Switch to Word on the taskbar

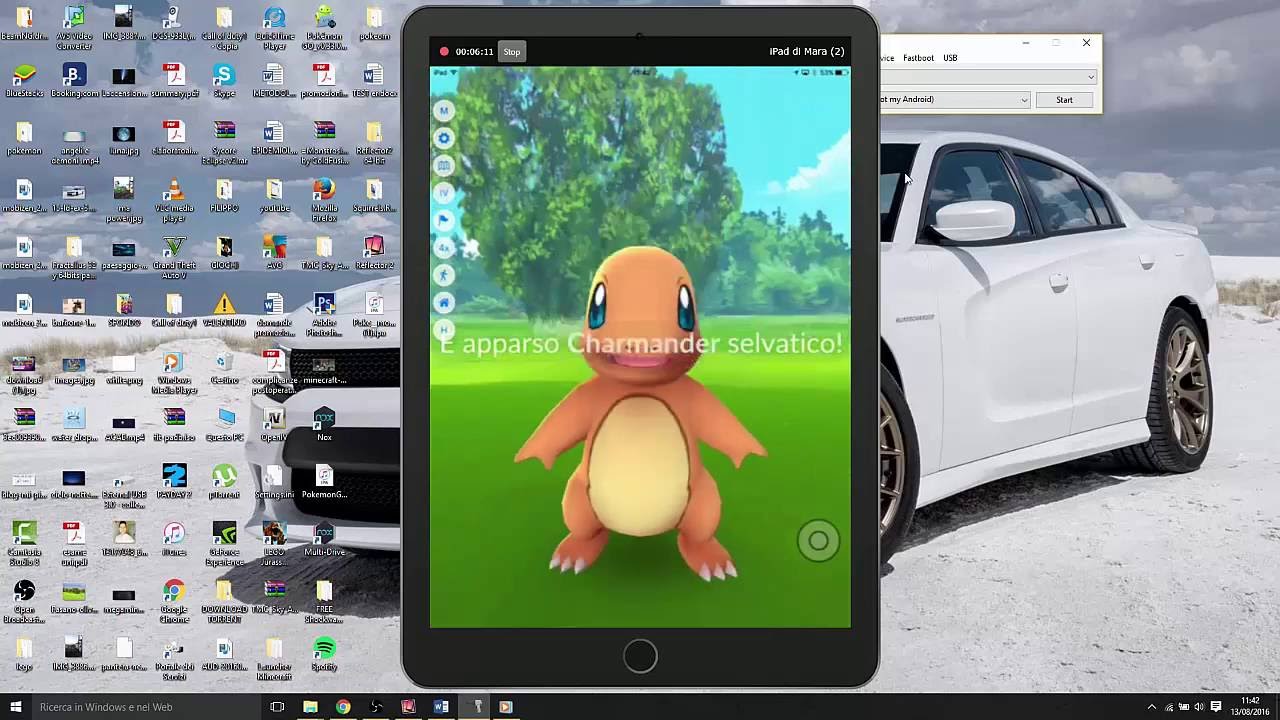coord(441,707)
